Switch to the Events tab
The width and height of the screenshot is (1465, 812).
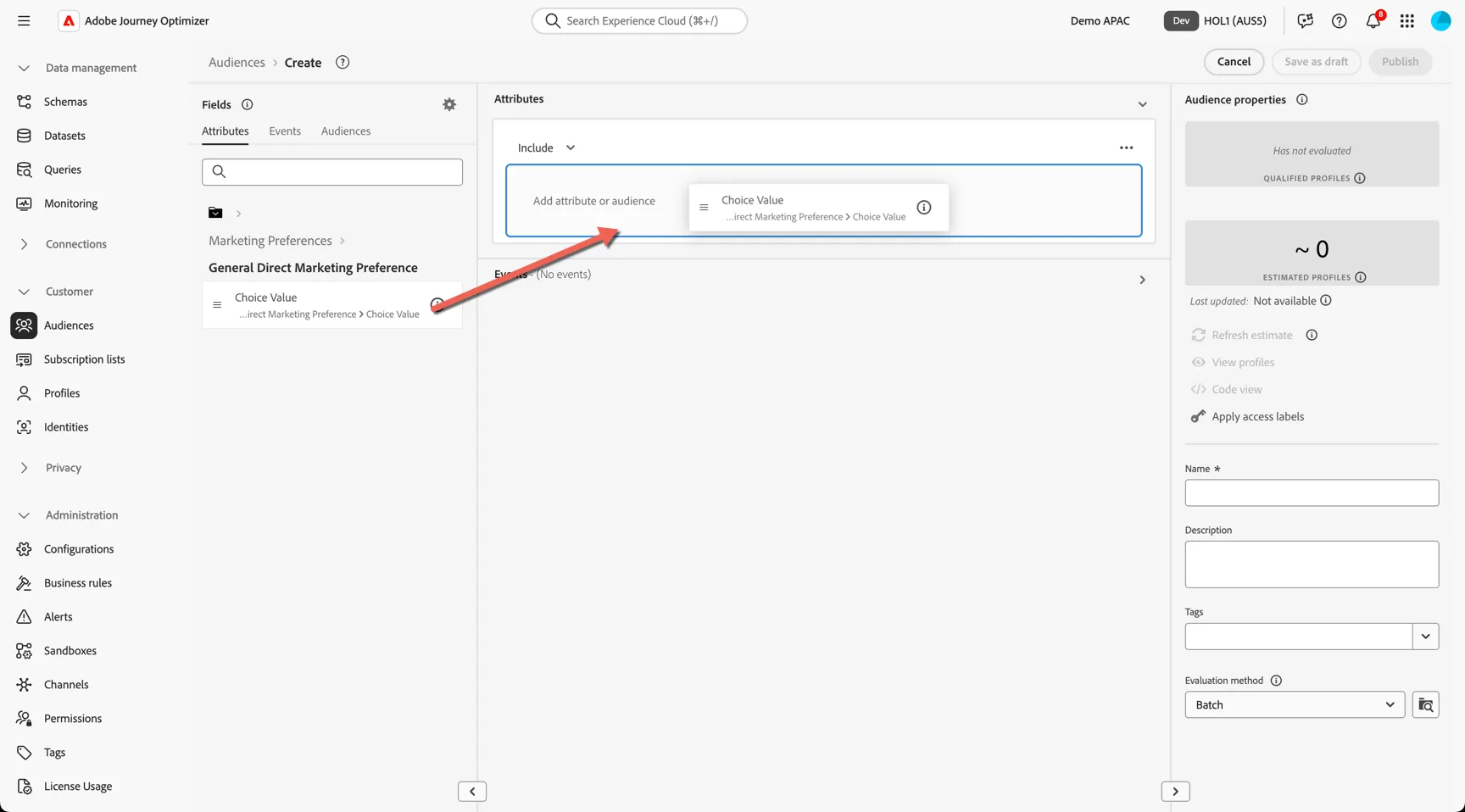point(285,131)
